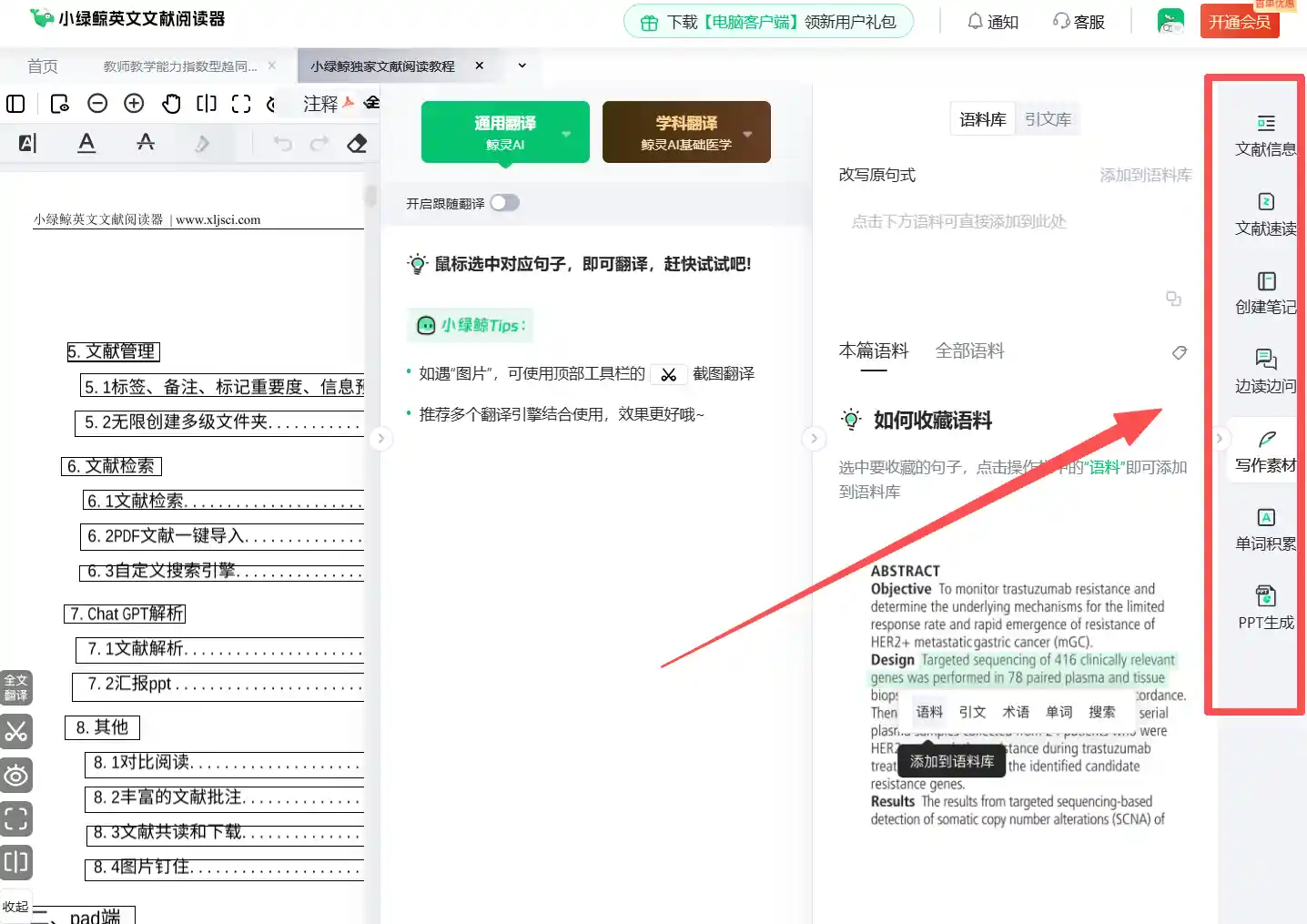Click the 开通会员 button
The height and width of the screenshot is (924, 1307).
(x=1239, y=22)
